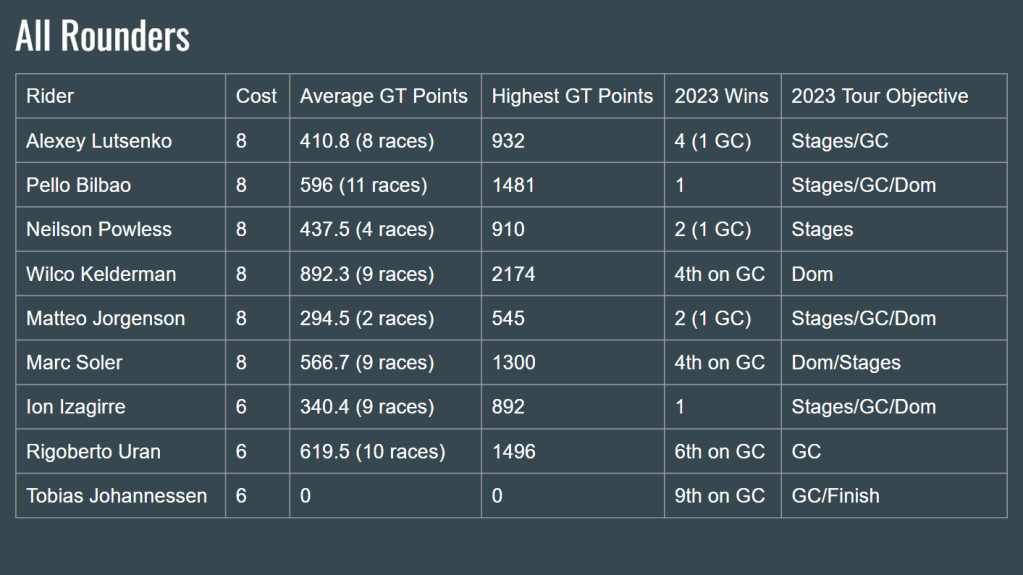
Task: Select the Ion Izagirre rider cell
Action: click(x=76, y=407)
